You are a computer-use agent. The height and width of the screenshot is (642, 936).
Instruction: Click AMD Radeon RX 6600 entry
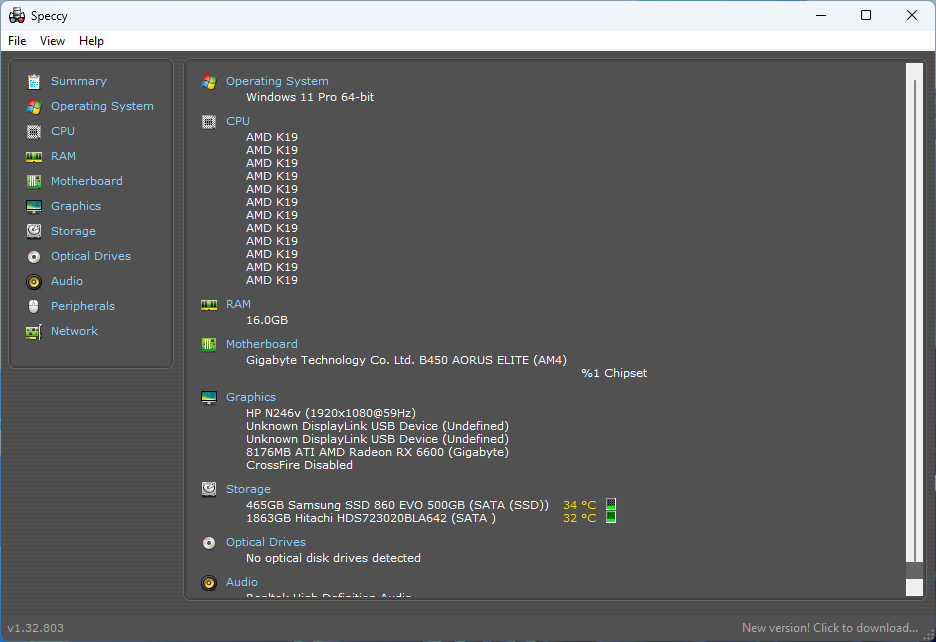377,452
